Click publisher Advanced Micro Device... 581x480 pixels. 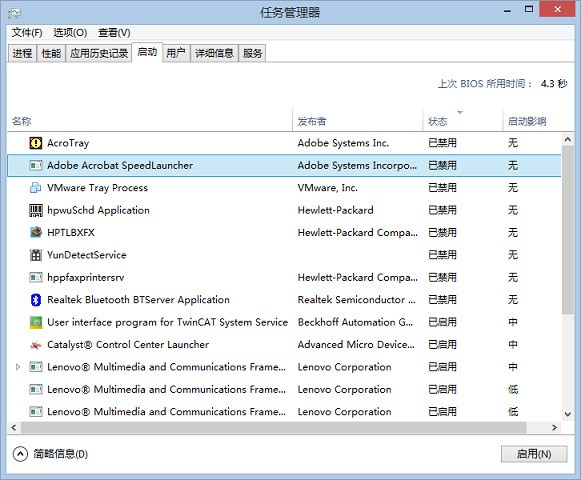click(356, 345)
